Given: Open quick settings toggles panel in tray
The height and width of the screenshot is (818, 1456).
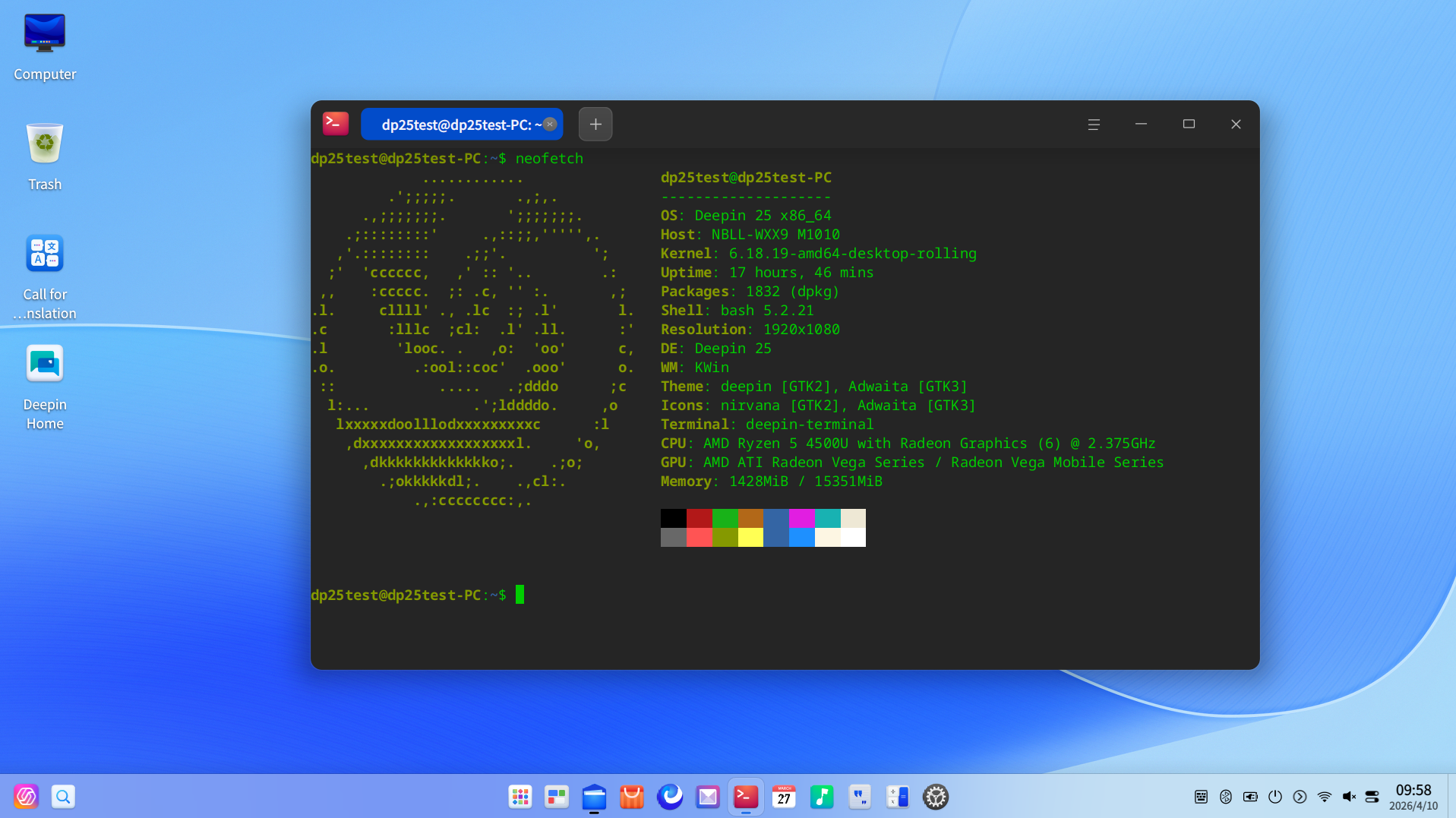Looking at the screenshot, I should (1372, 797).
